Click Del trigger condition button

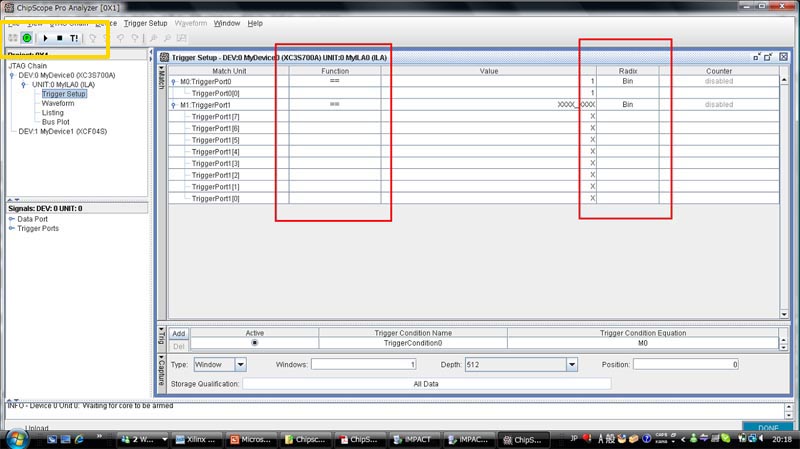179,346
